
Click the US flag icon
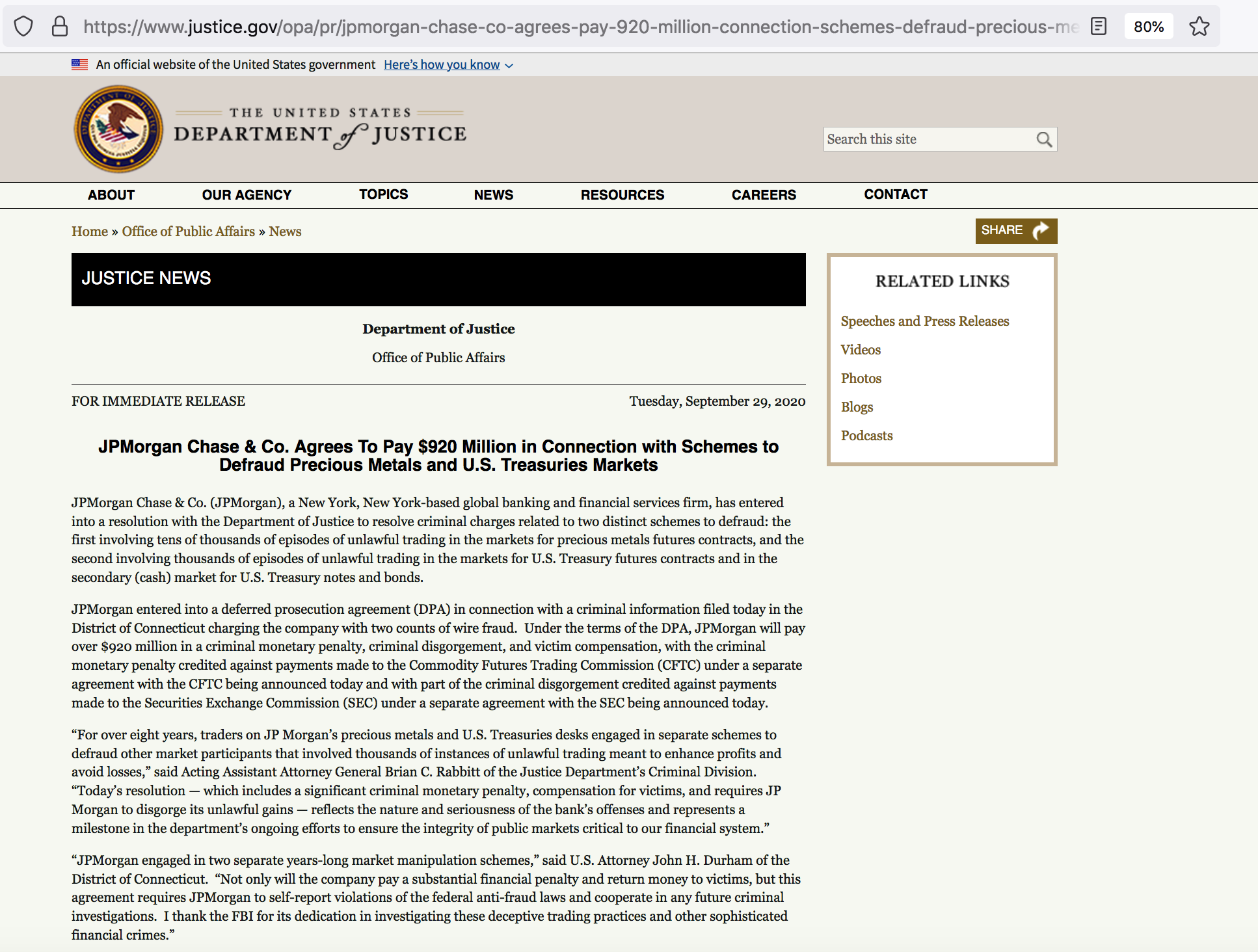pyautogui.click(x=79, y=64)
